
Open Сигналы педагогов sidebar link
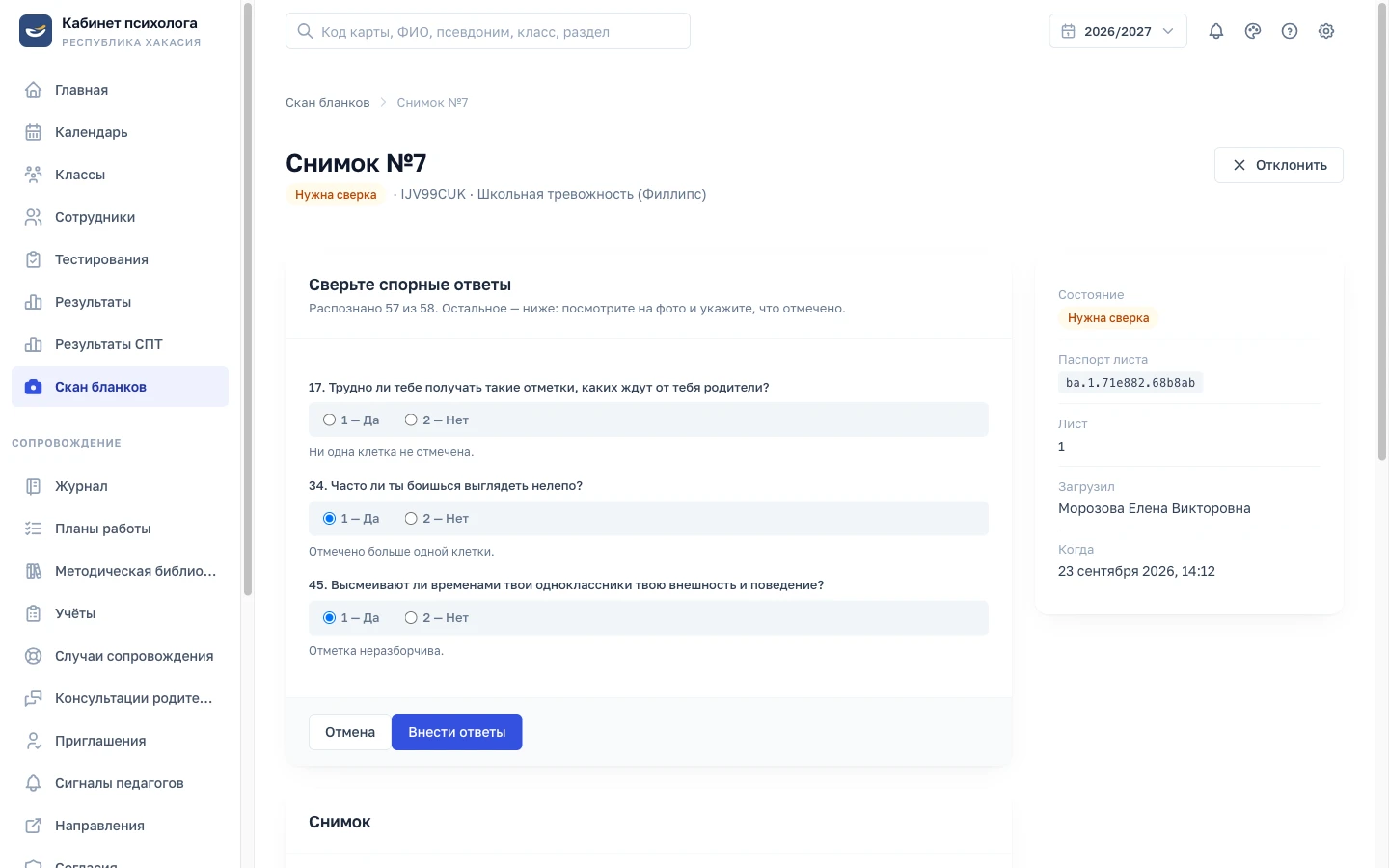pyautogui.click(x=120, y=783)
